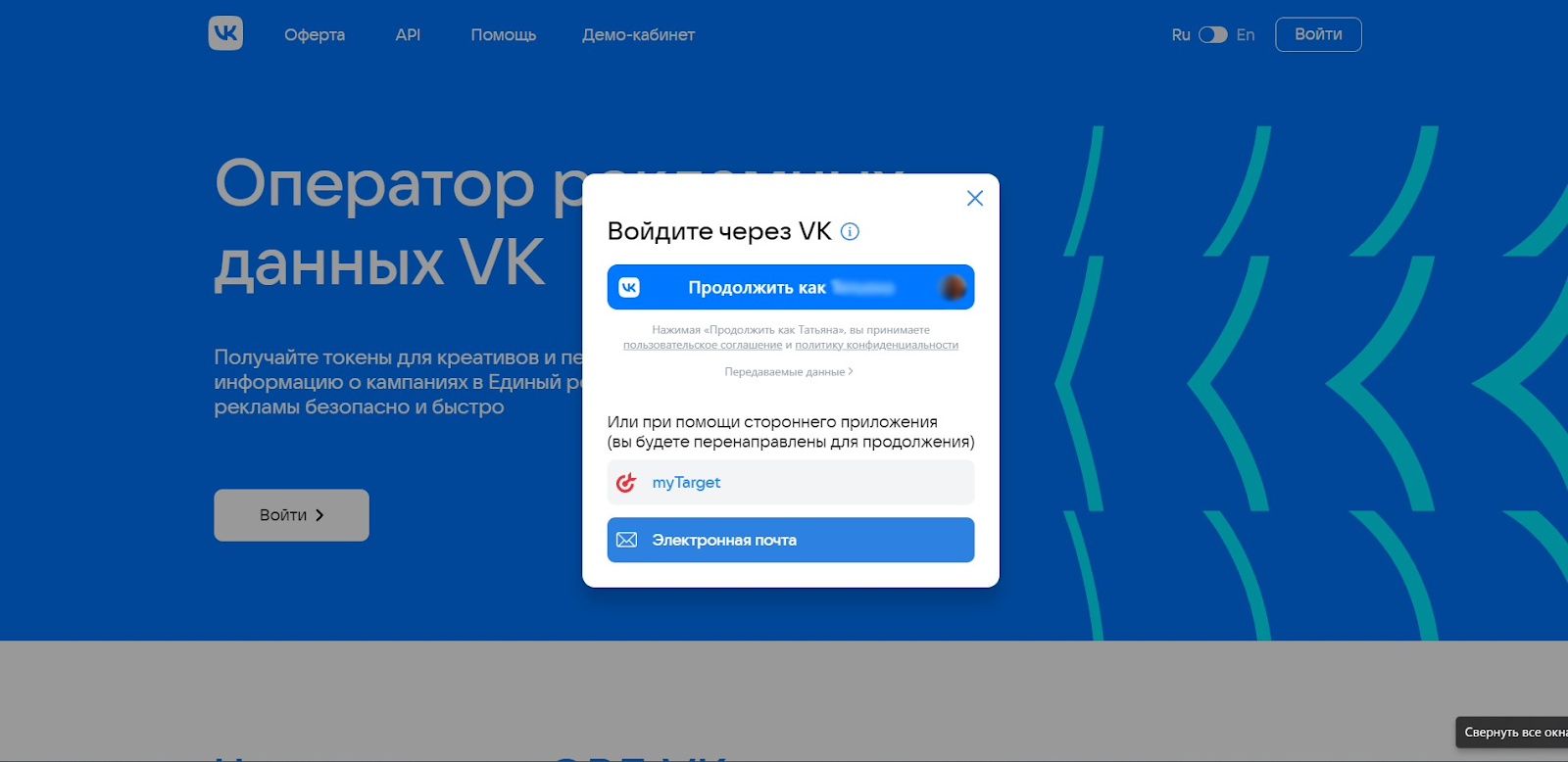Click the envelope email icon

coord(627,540)
